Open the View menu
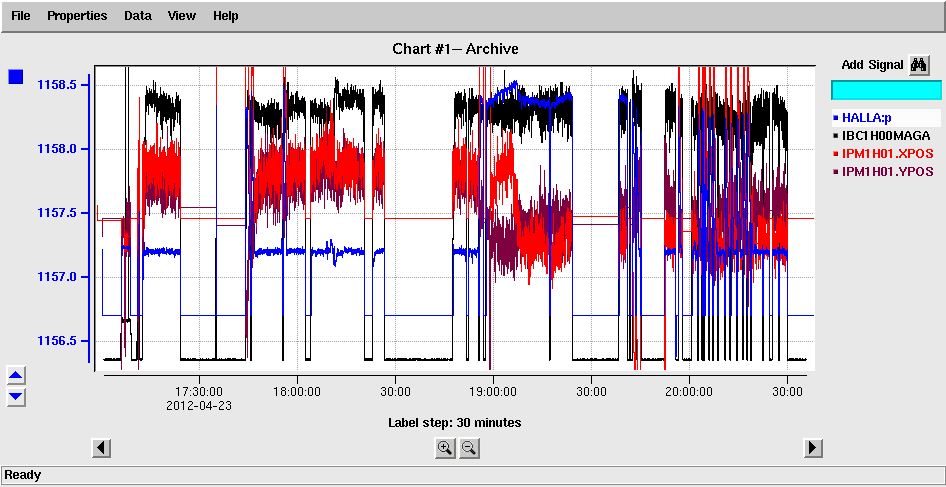The width and height of the screenshot is (946, 487). [182, 16]
